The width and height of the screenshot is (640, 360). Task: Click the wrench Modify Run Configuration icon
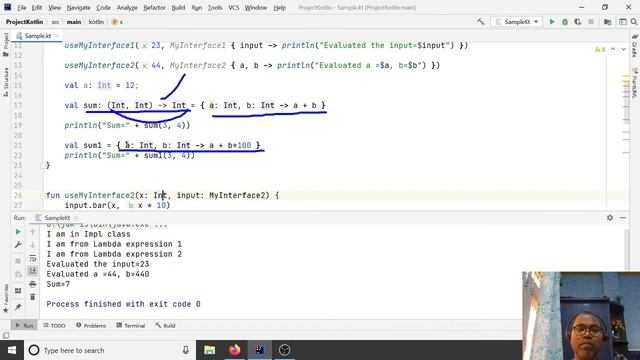pyautogui.click(x=18, y=245)
